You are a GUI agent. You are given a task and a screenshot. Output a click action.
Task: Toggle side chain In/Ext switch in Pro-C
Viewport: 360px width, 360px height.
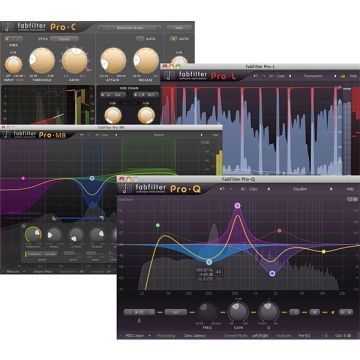[x=113, y=95]
